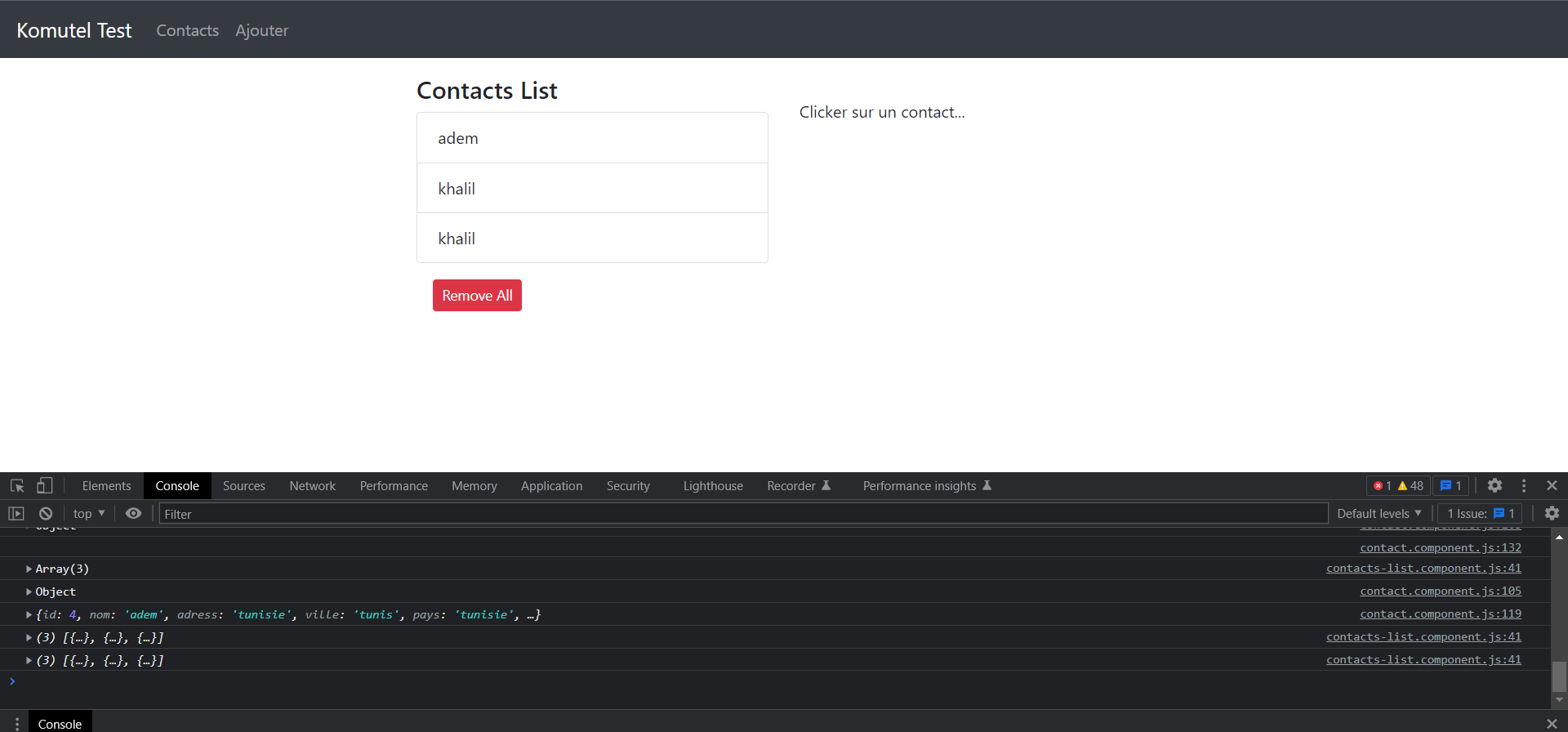Open the blue issues counter badge
This screenshot has height=732, width=1568.
coord(1451,485)
